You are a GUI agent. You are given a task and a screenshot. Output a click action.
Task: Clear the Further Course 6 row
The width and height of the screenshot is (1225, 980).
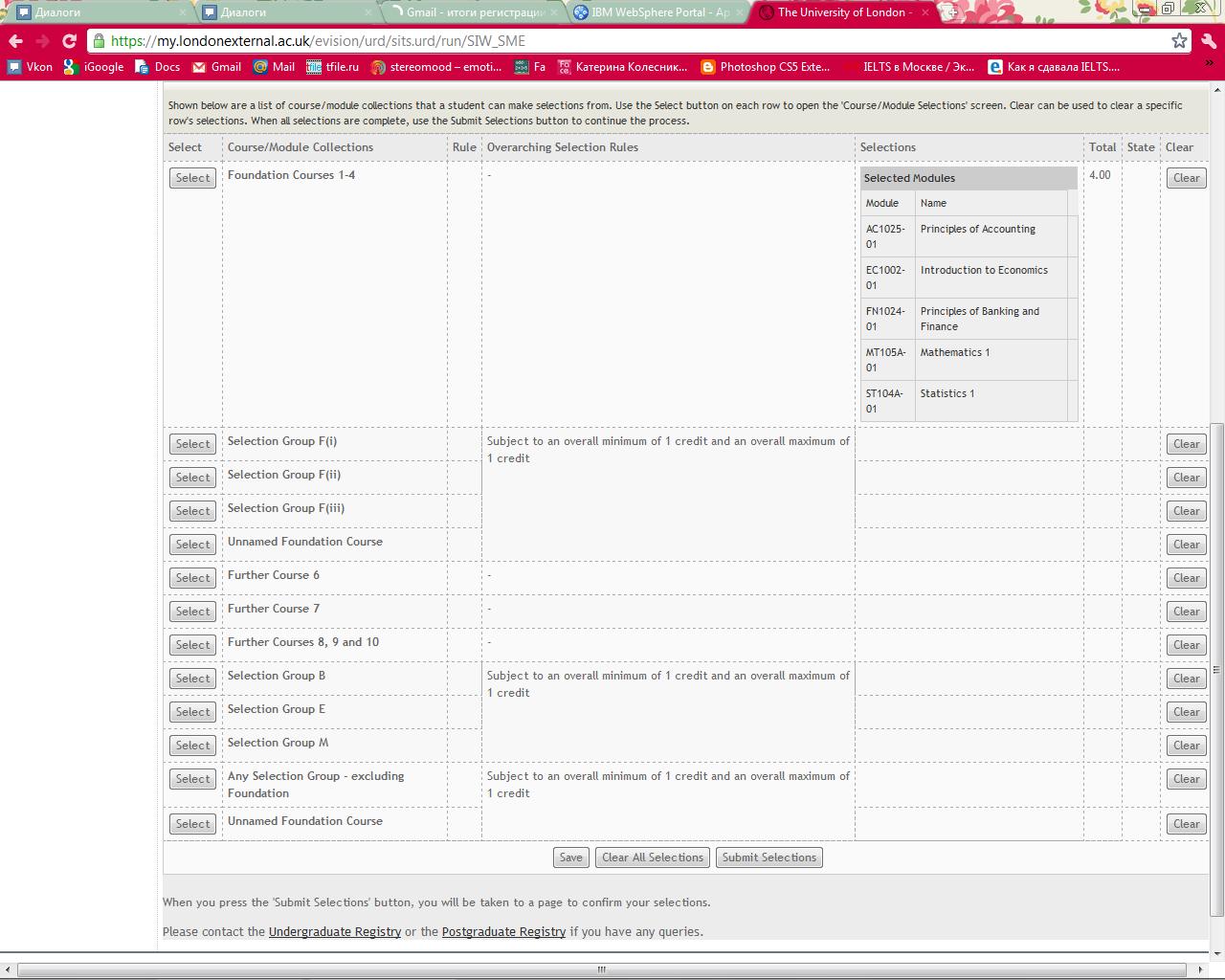click(1187, 578)
